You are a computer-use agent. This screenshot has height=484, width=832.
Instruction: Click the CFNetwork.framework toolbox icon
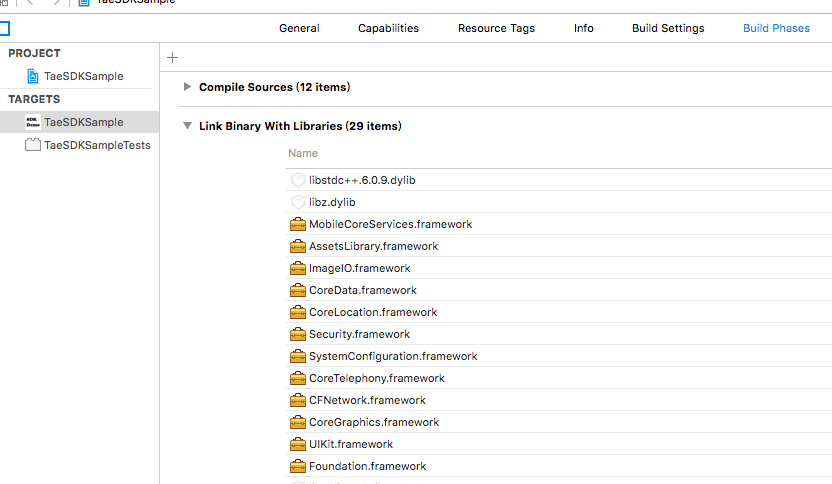(298, 401)
